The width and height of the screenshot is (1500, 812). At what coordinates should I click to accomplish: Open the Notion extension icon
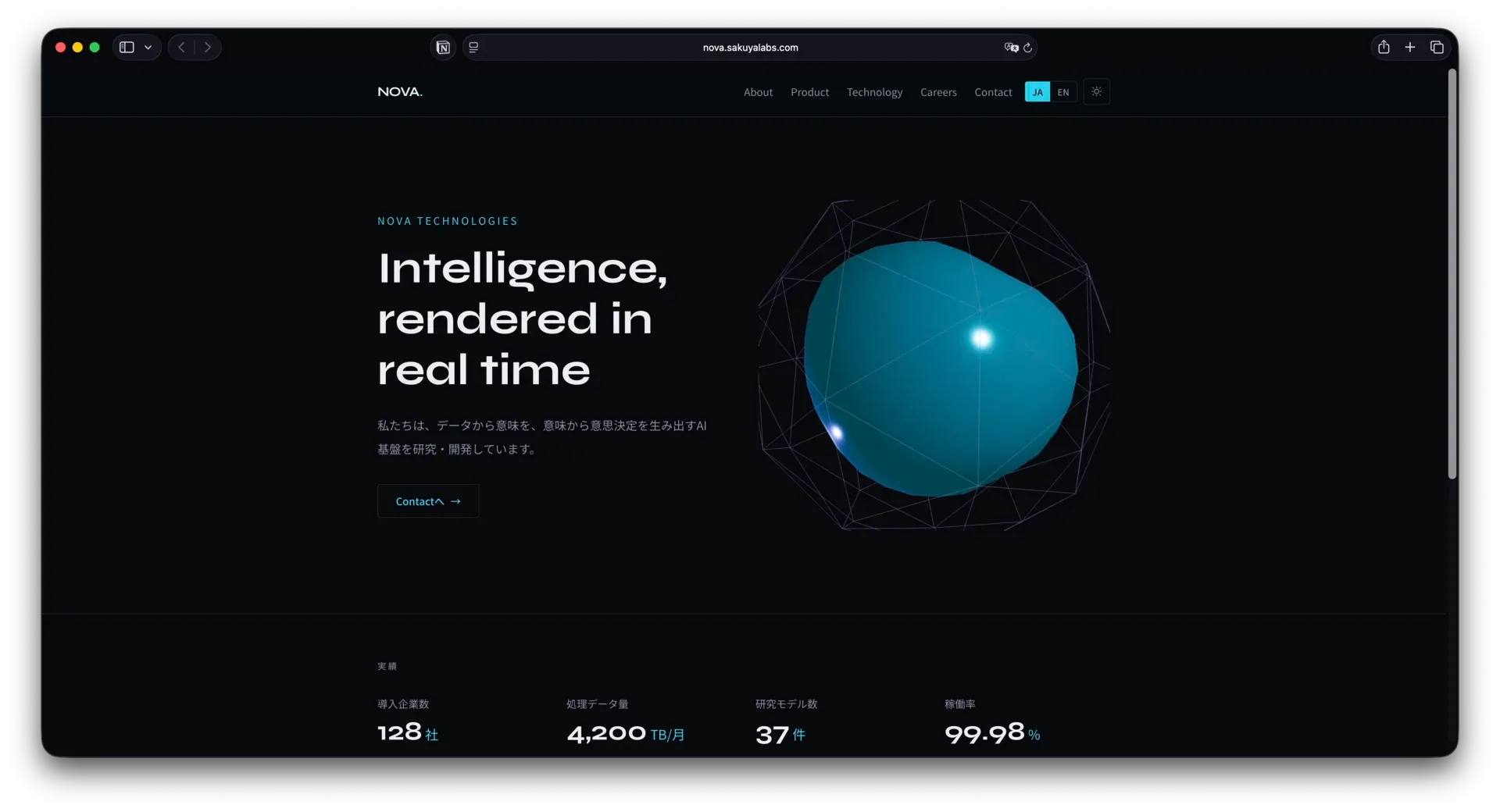pyautogui.click(x=443, y=48)
